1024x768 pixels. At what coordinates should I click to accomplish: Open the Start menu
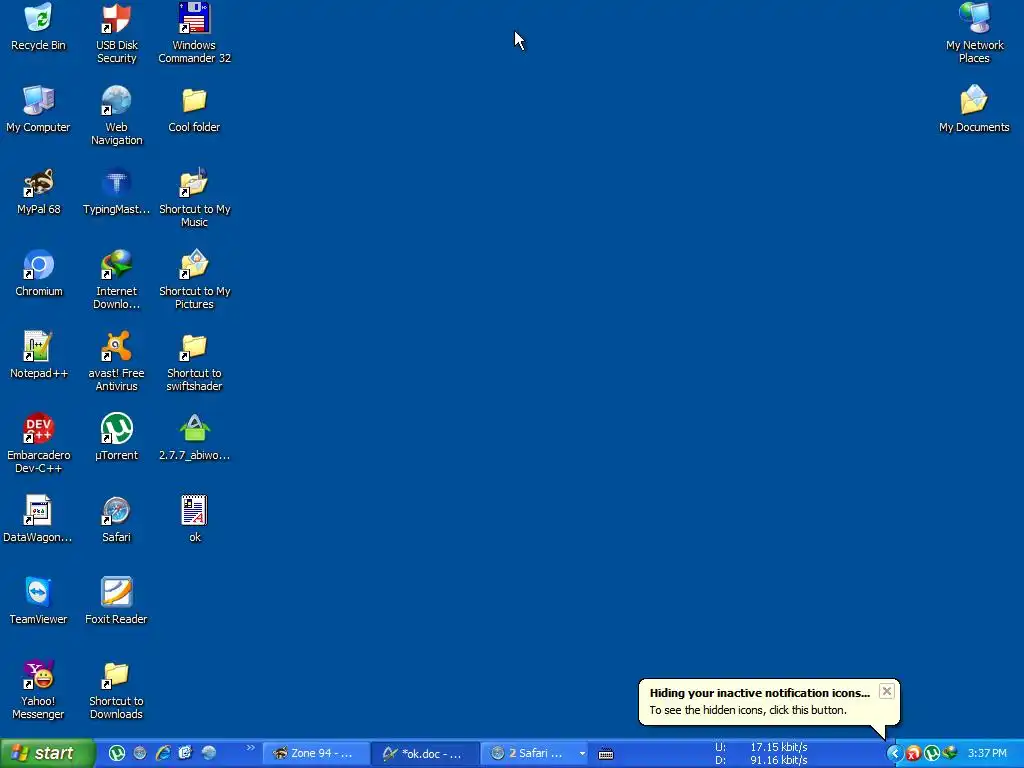pos(46,754)
